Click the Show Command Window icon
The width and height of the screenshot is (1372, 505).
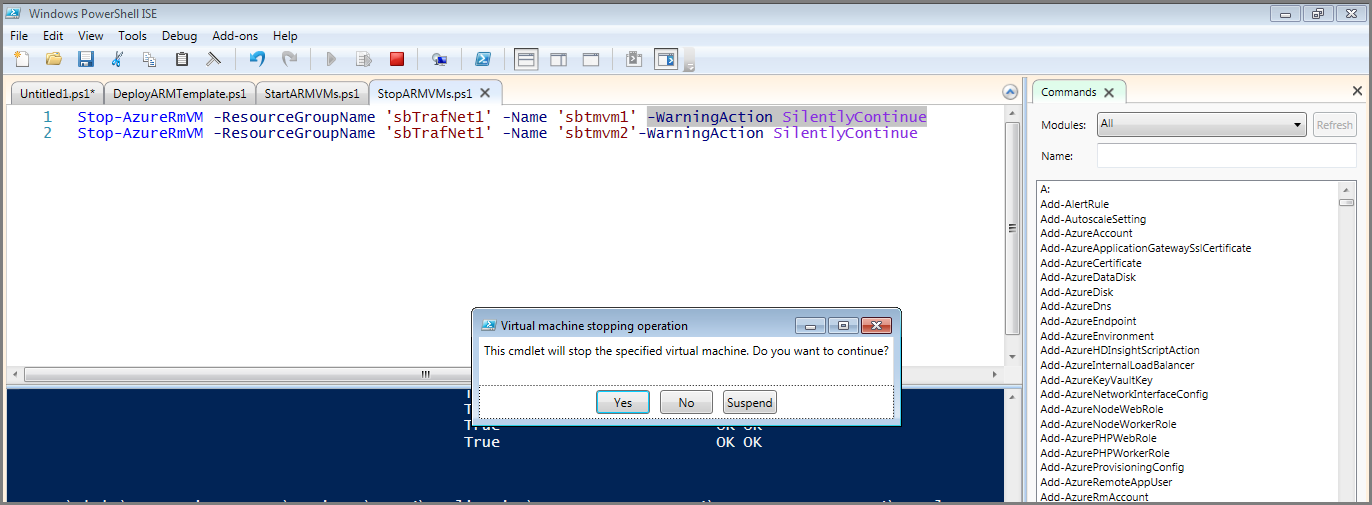633,59
